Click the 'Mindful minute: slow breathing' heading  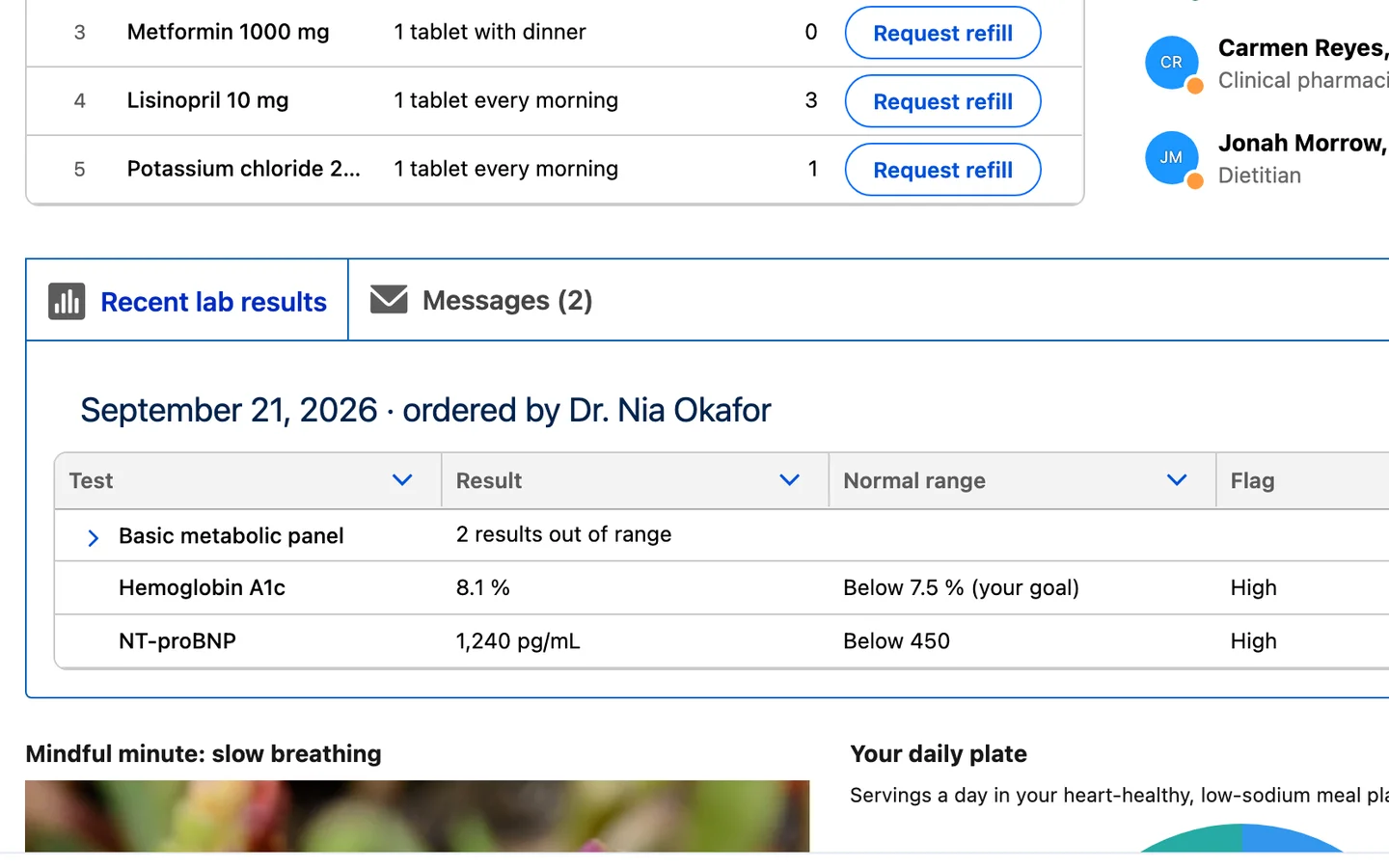click(204, 753)
